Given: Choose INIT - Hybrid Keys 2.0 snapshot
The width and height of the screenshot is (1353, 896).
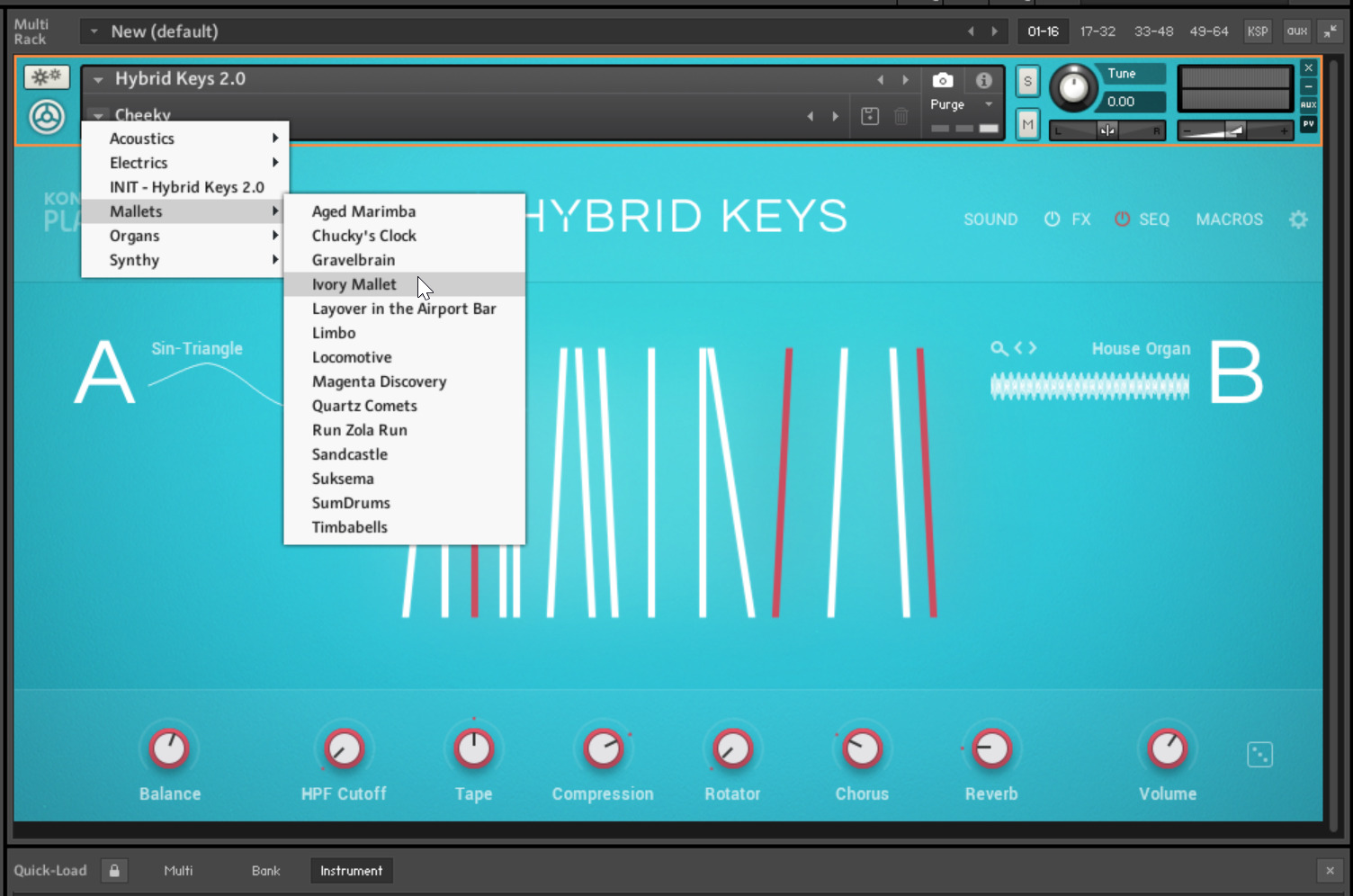Looking at the screenshot, I should pos(185,187).
